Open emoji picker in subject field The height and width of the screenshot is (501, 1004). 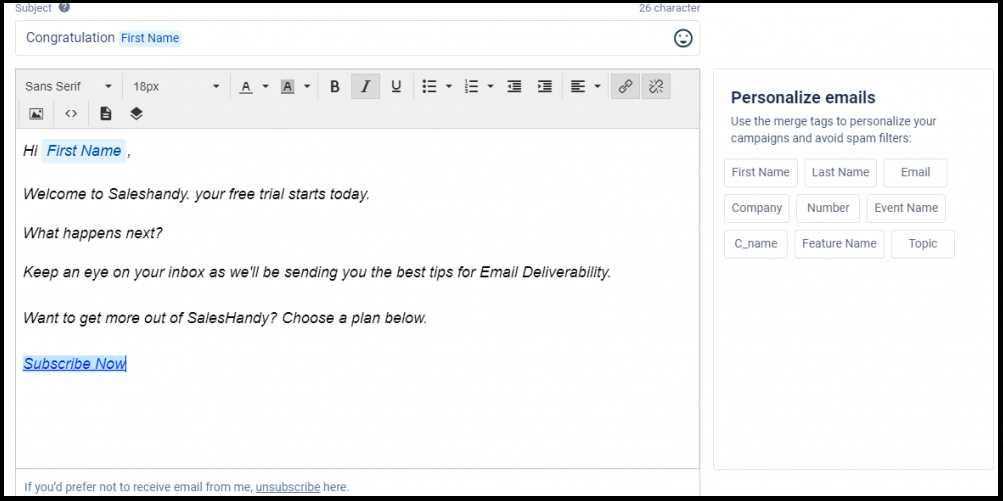pyautogui.click(x=683, y=38)
